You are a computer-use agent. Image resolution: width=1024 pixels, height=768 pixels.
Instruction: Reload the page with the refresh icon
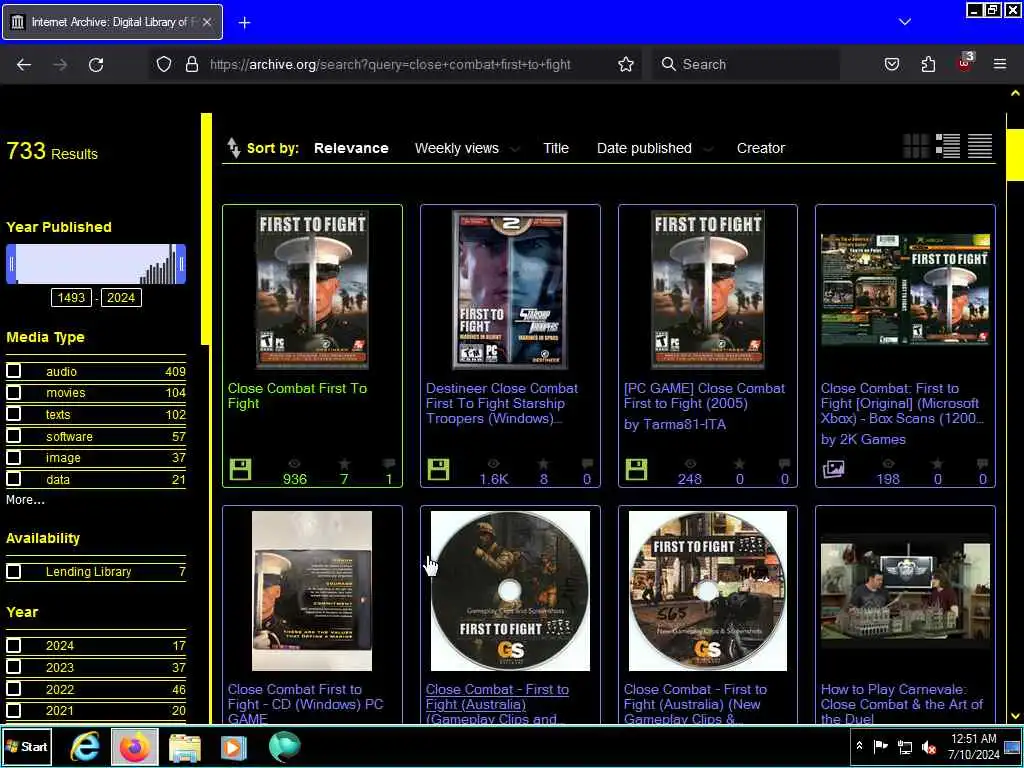(96, 64)
